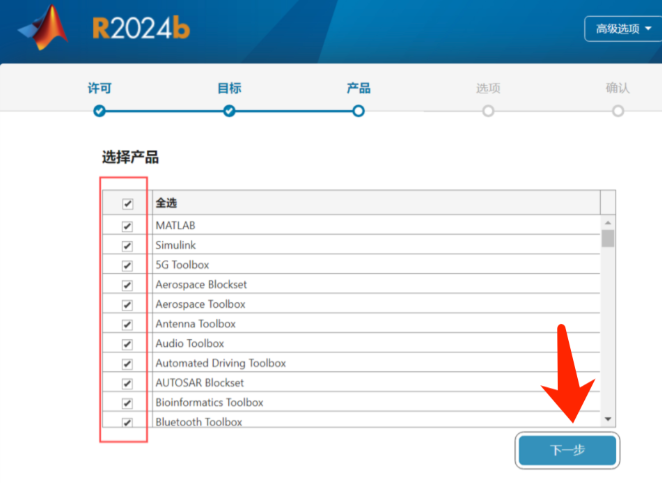
Task: Uncheck the Simulink product checkbox
Action: pos(127,246)
